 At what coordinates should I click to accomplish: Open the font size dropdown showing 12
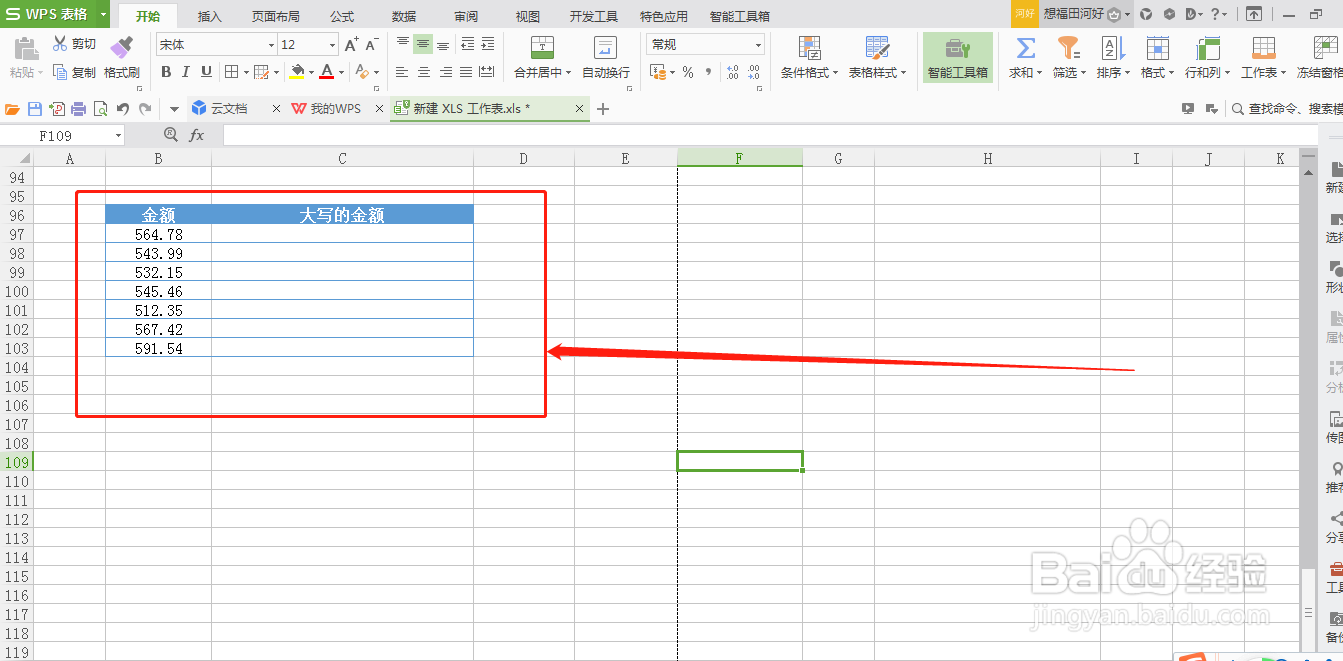pos(333,45)
